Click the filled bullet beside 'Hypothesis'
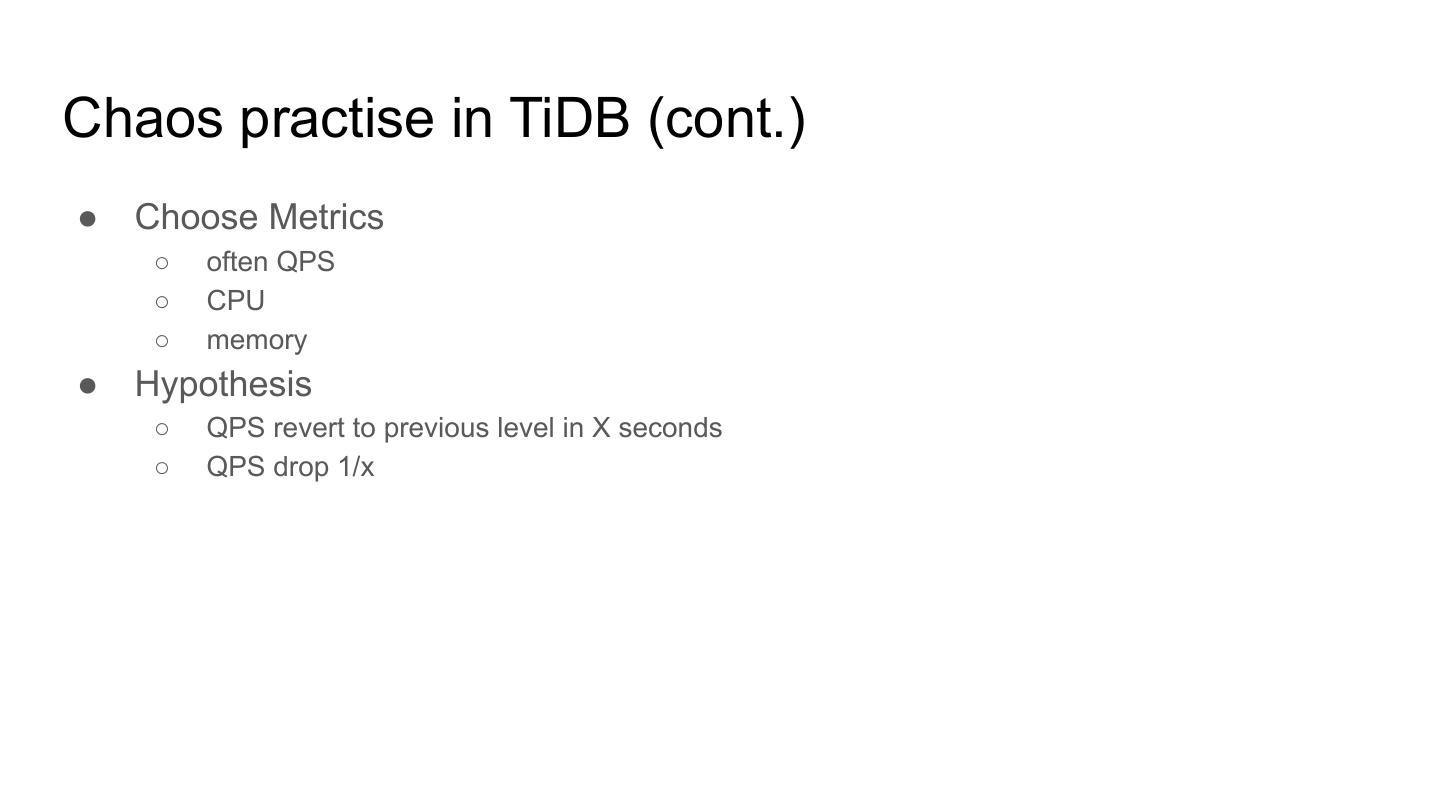This screenshot has height=810, width=1440. [x=88, y=385]
